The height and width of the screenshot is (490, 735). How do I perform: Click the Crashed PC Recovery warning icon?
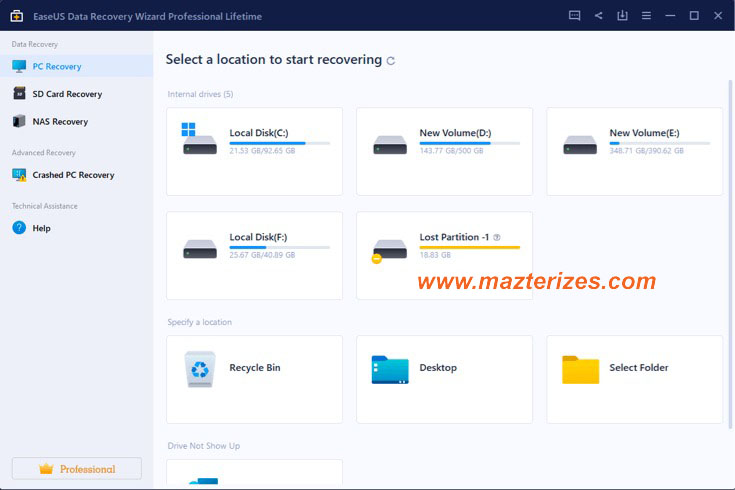[x=19, y=175]
